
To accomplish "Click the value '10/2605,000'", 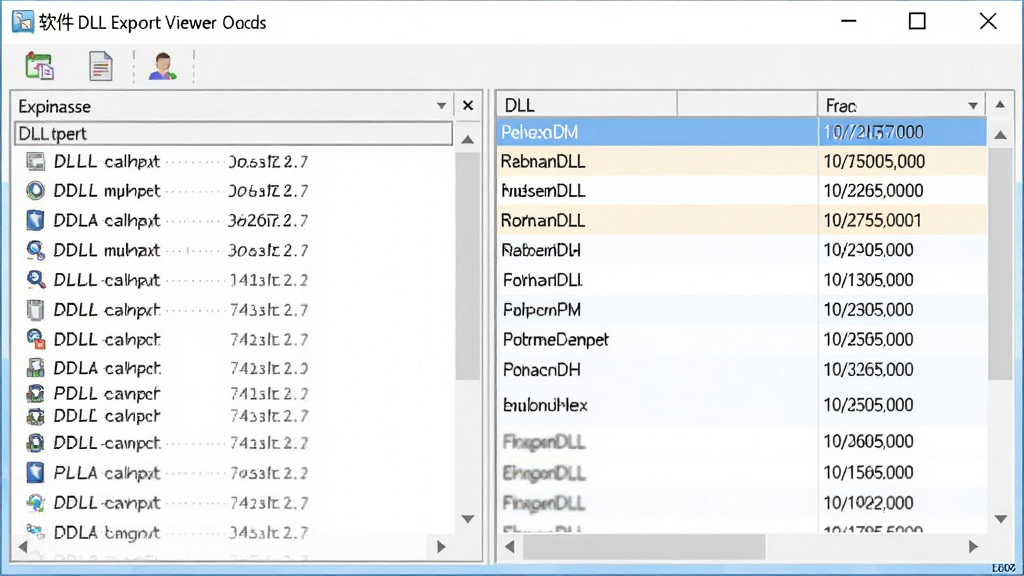I will pyautogui.click(x=868, y=441).
